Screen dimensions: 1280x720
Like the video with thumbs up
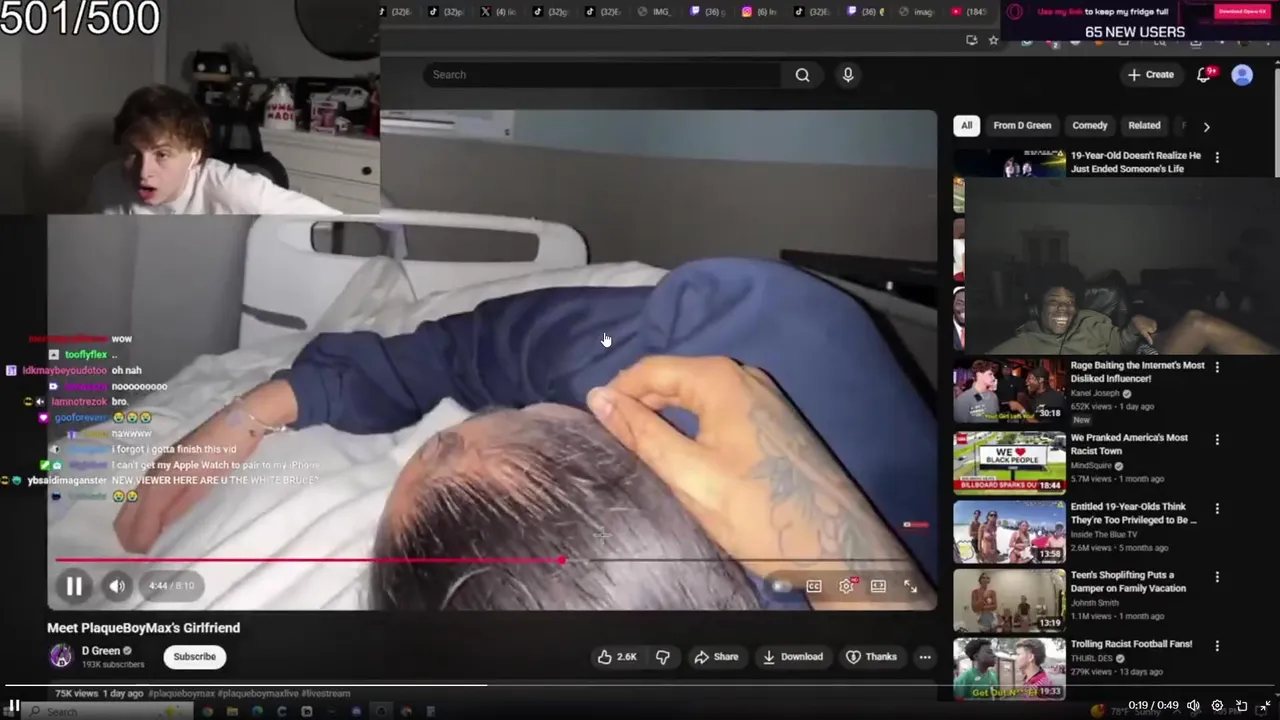pyautogui.click(x=617, y=657)
